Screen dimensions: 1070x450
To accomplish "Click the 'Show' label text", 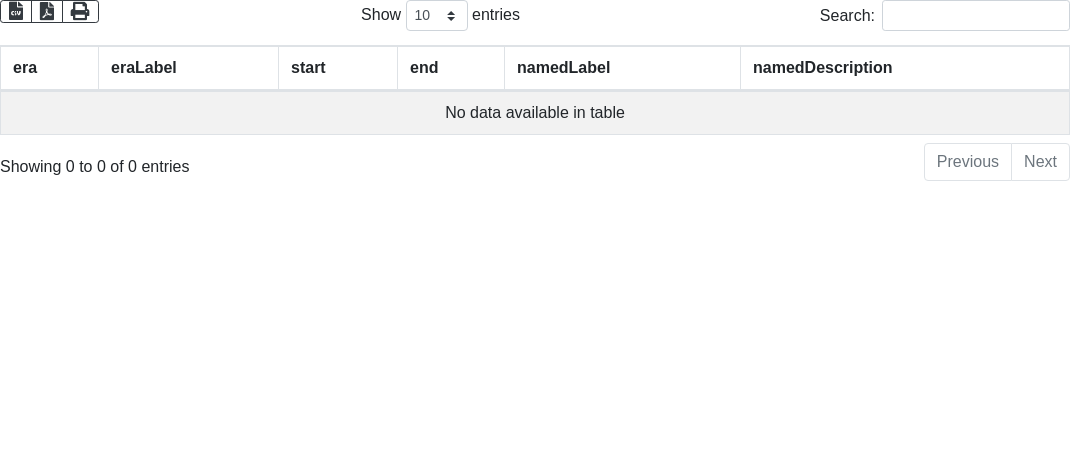I will [x=381, y=15].
